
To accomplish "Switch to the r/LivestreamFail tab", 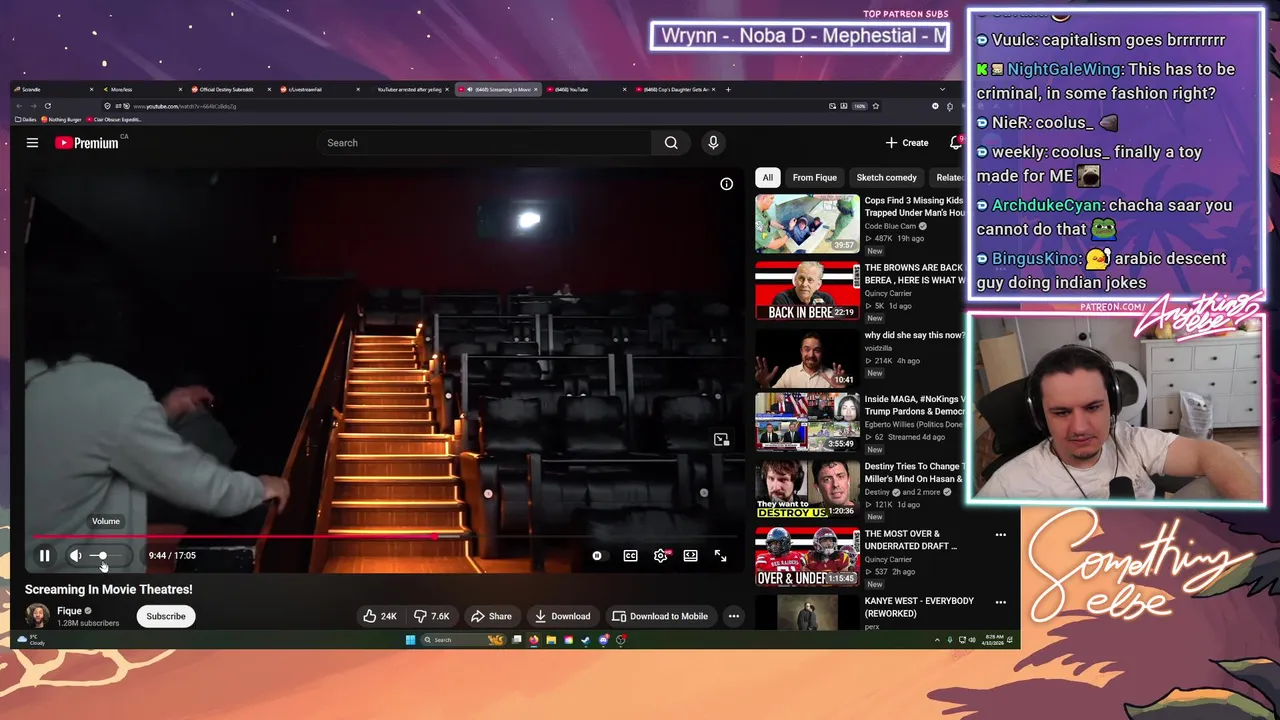I will click(x=318, y=90).
